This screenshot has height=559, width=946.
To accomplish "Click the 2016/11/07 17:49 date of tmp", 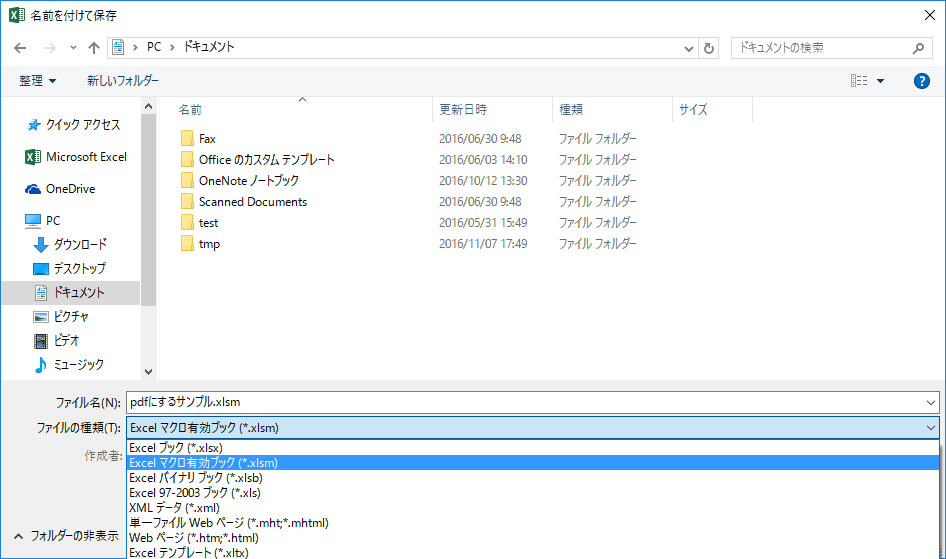I will click(483, 244).
